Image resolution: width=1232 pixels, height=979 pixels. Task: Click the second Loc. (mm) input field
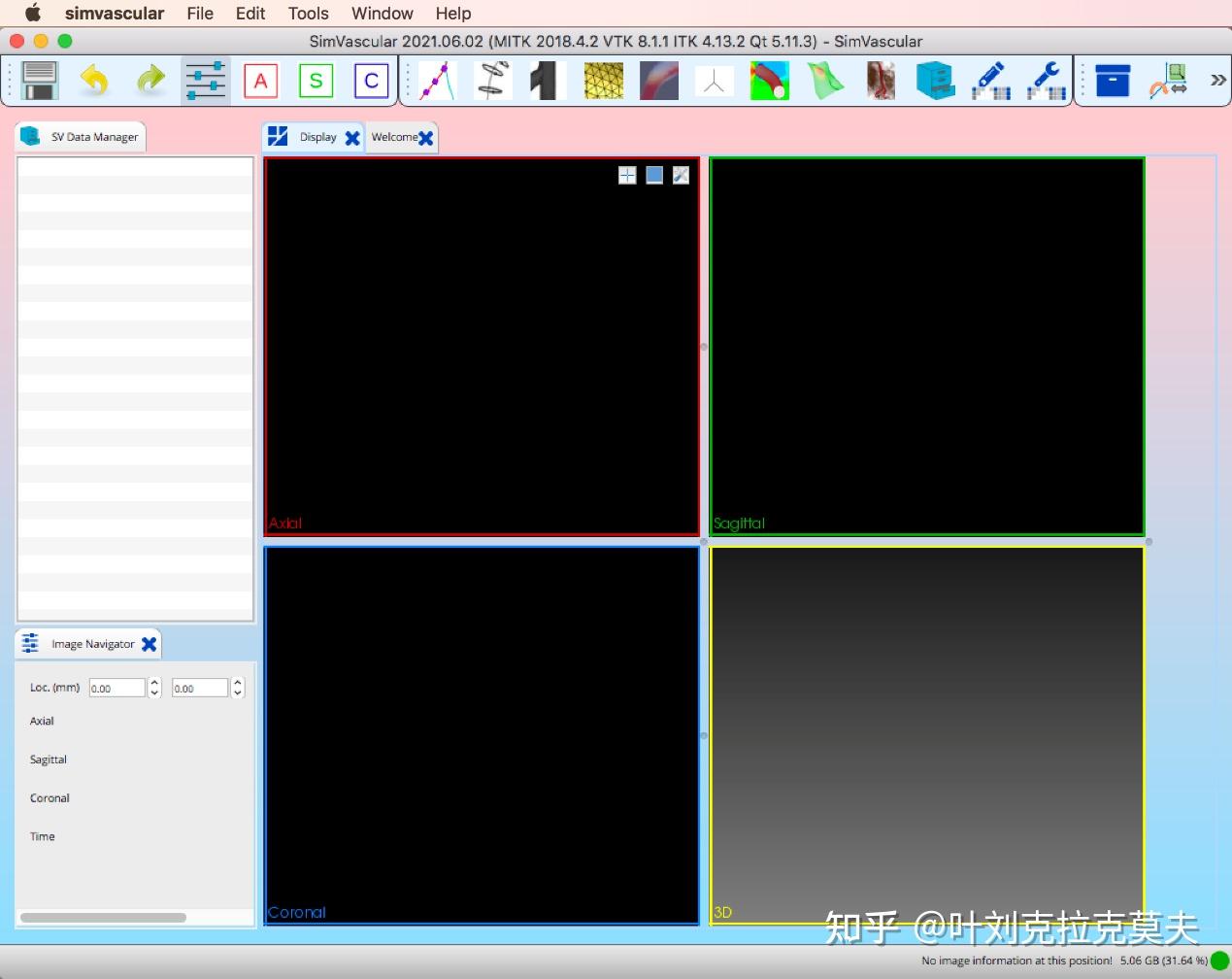pyautogui.click(x=199, y=688)
